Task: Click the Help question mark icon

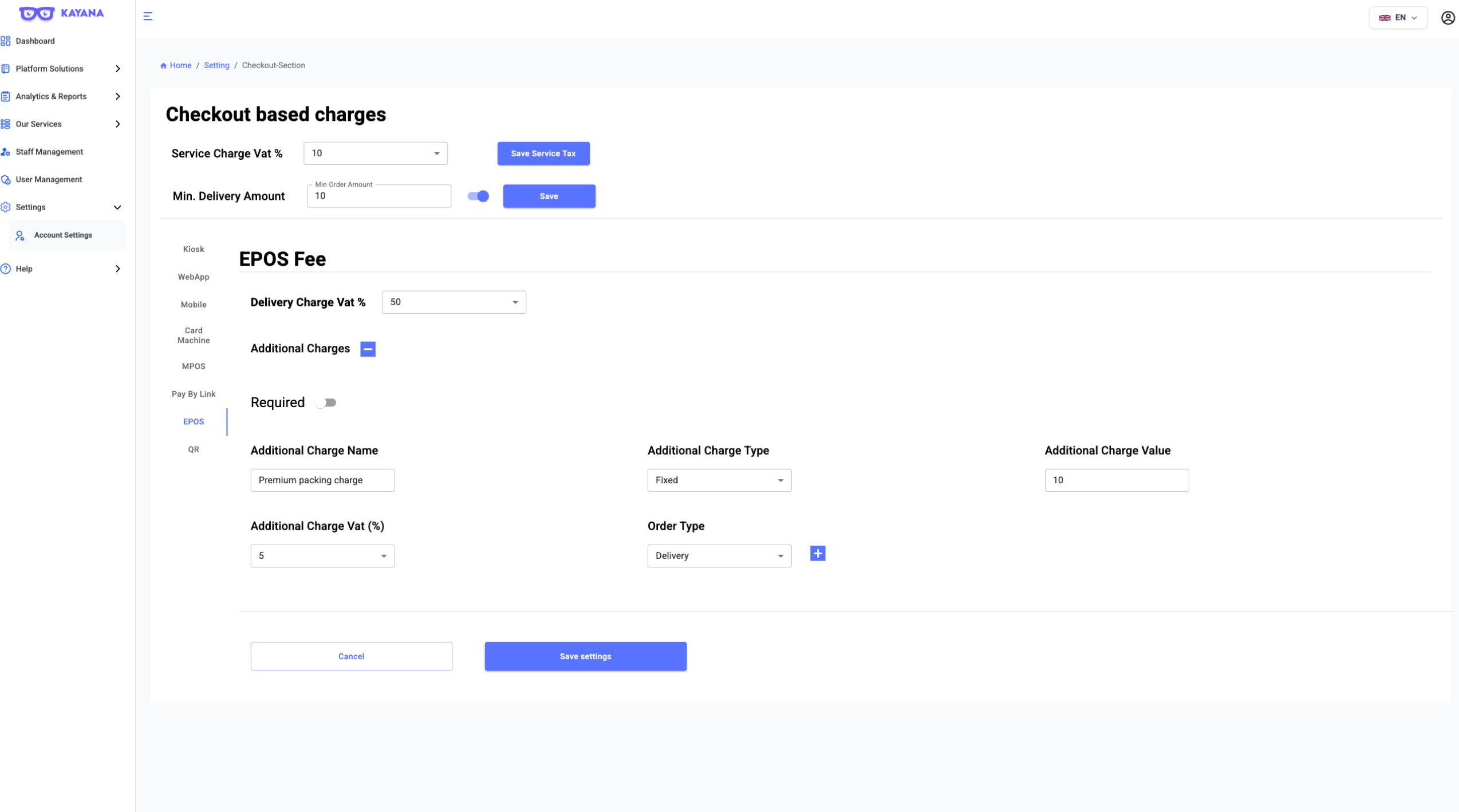Action: (x=6, y=269)
